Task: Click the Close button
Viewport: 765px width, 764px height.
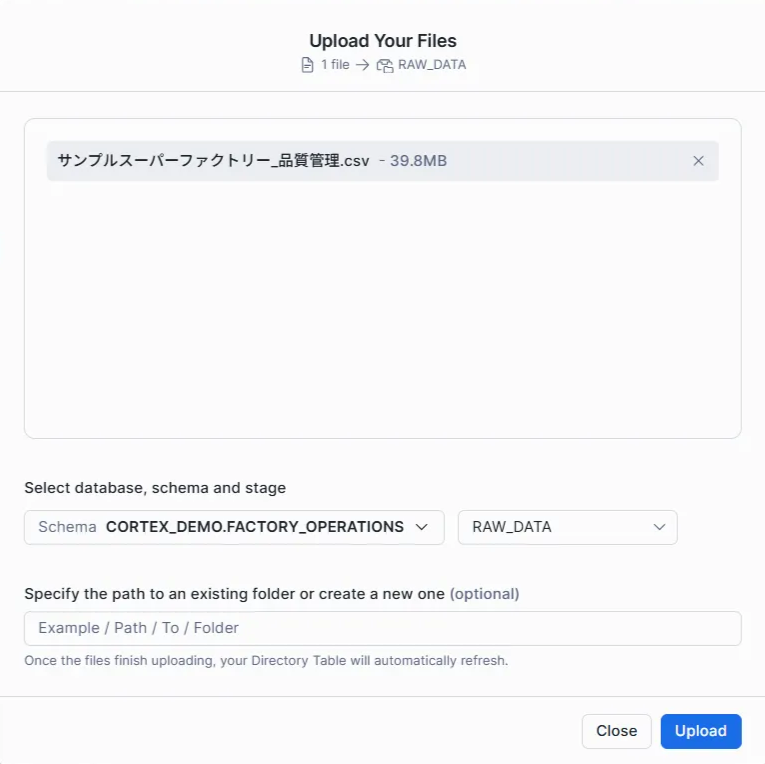Action: coord(616,731)
